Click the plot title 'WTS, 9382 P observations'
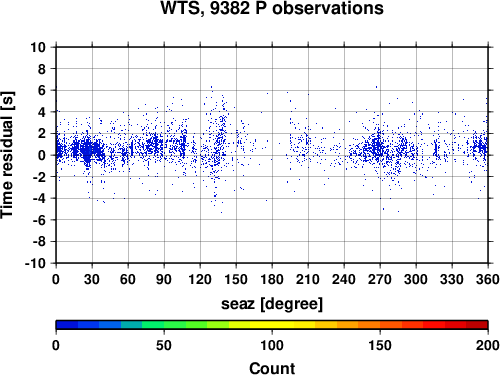Viewport: 500px width, 375px height. click(272, 8)
